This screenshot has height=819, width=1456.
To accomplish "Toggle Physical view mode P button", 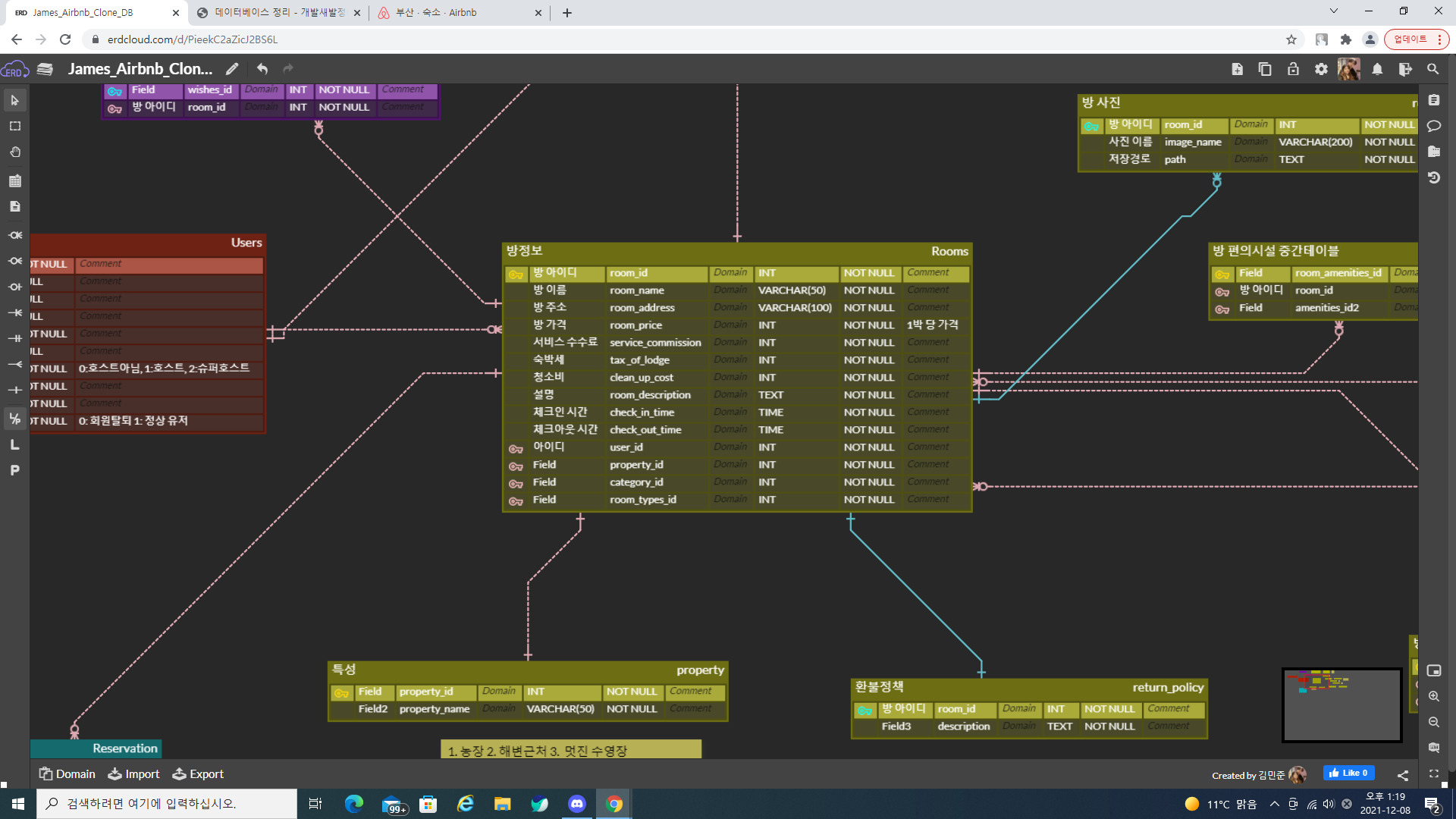I will pos(15,471).
